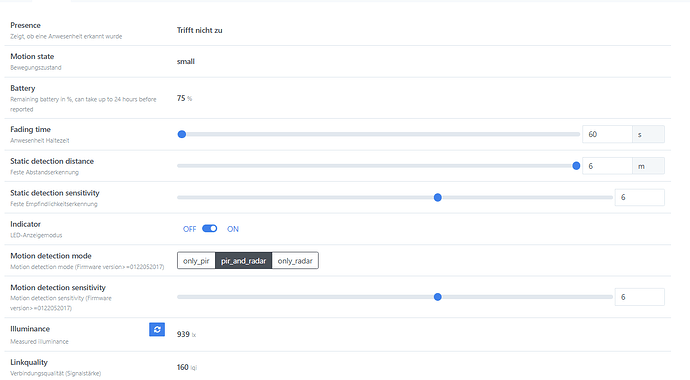Click the 'Presence' label

point(26,25)
